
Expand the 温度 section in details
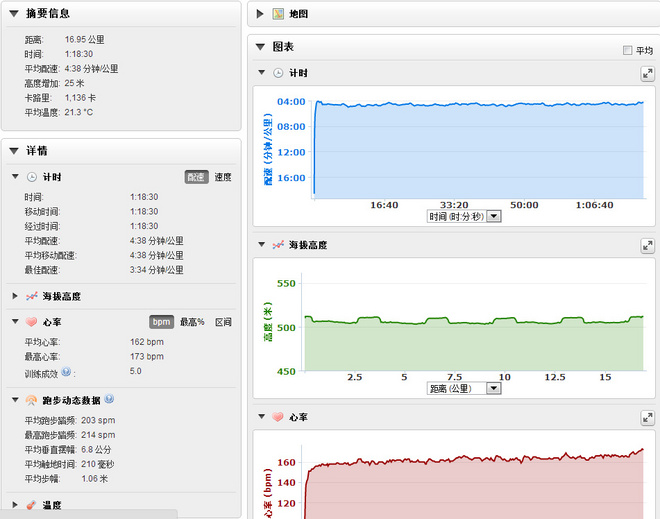(15, 504)
